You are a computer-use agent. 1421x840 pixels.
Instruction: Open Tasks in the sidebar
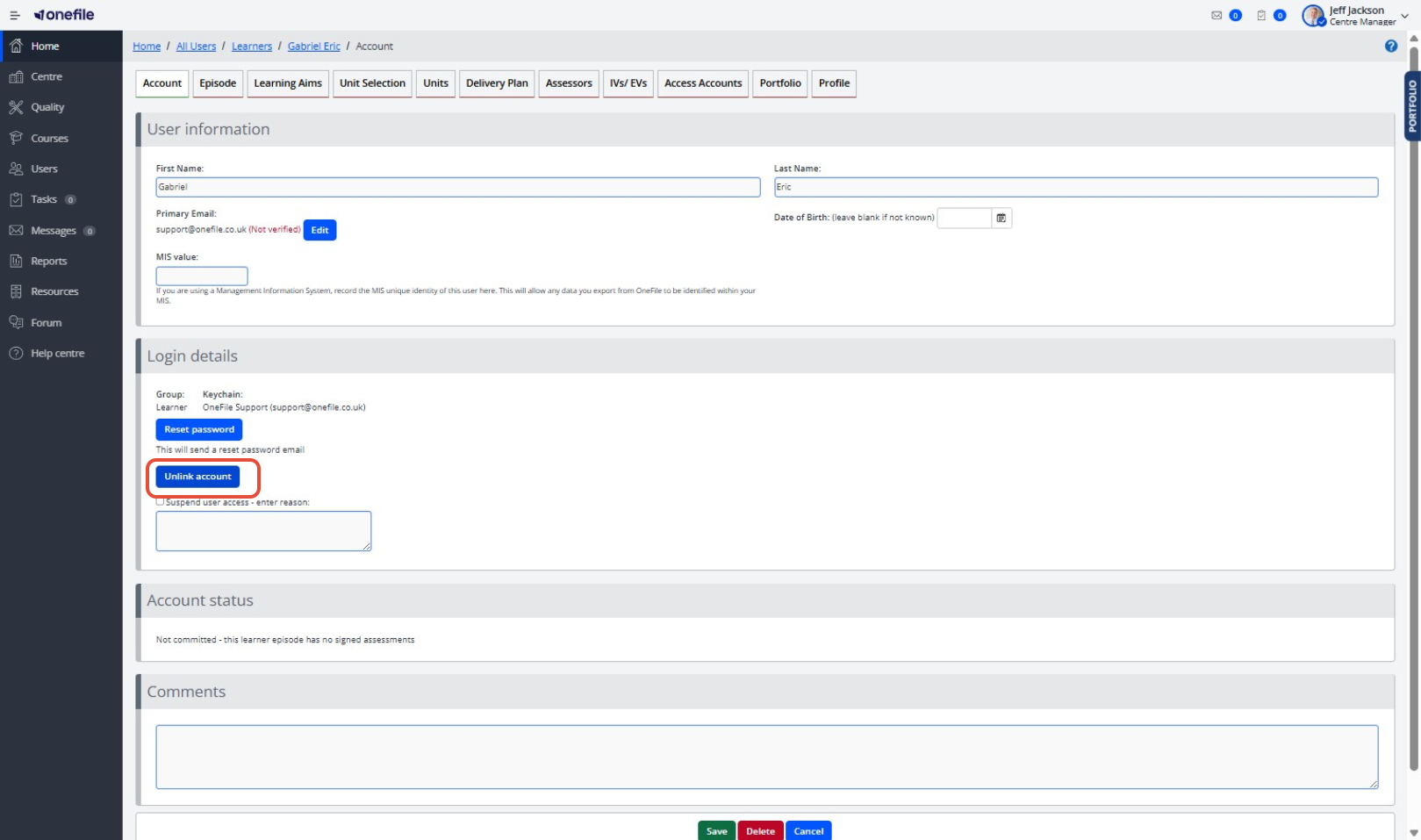coord(61,199)
